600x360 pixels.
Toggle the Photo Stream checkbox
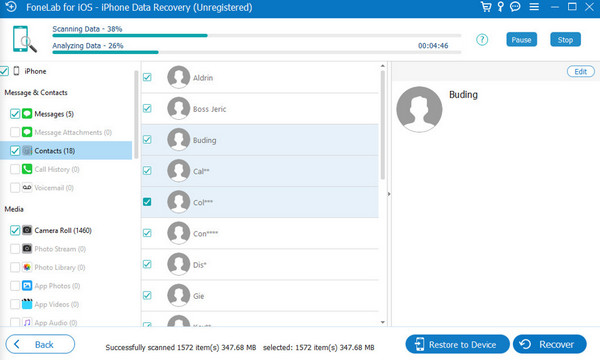15,249
